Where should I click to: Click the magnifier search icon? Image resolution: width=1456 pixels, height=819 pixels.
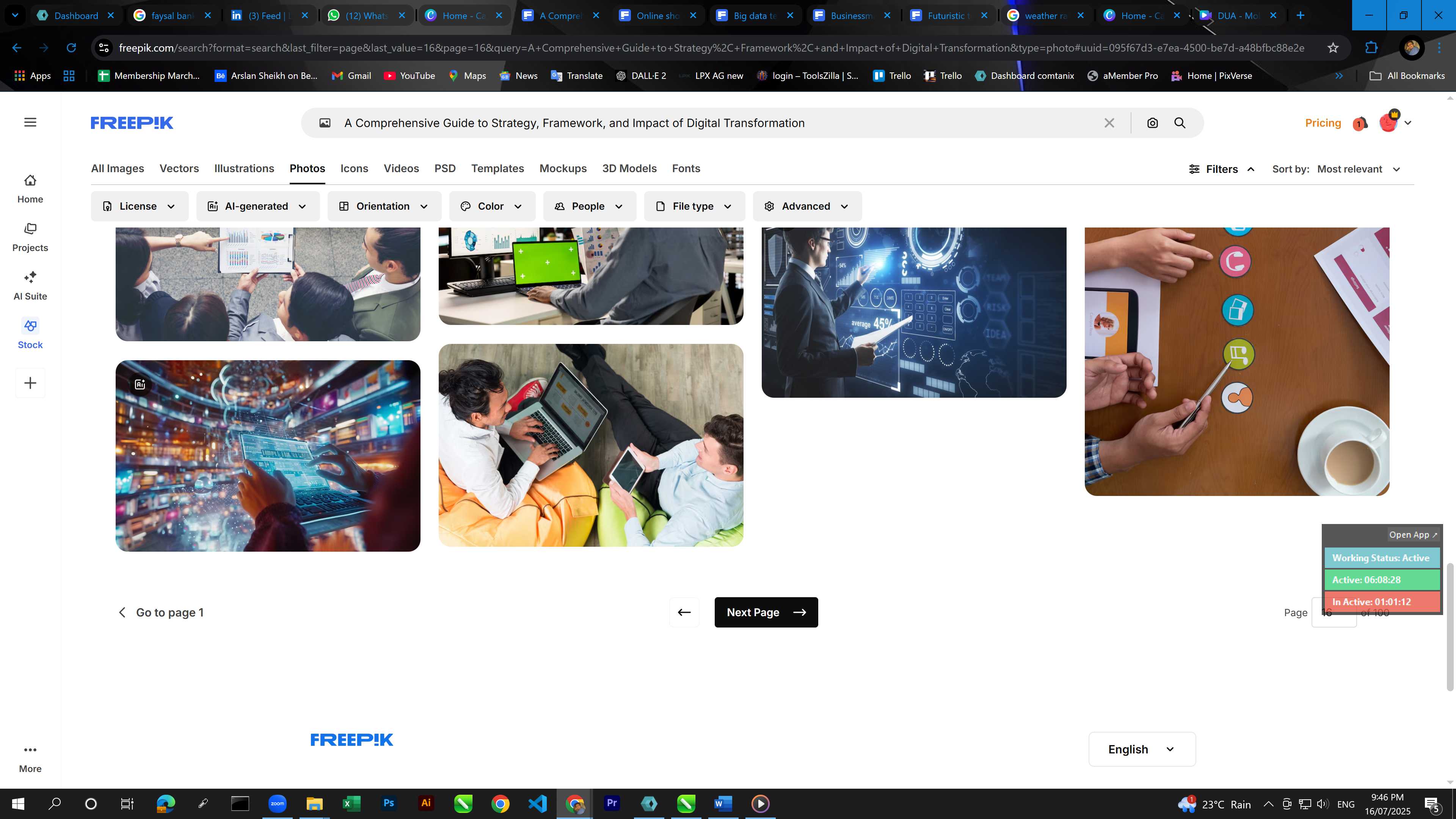point(1180,123)
